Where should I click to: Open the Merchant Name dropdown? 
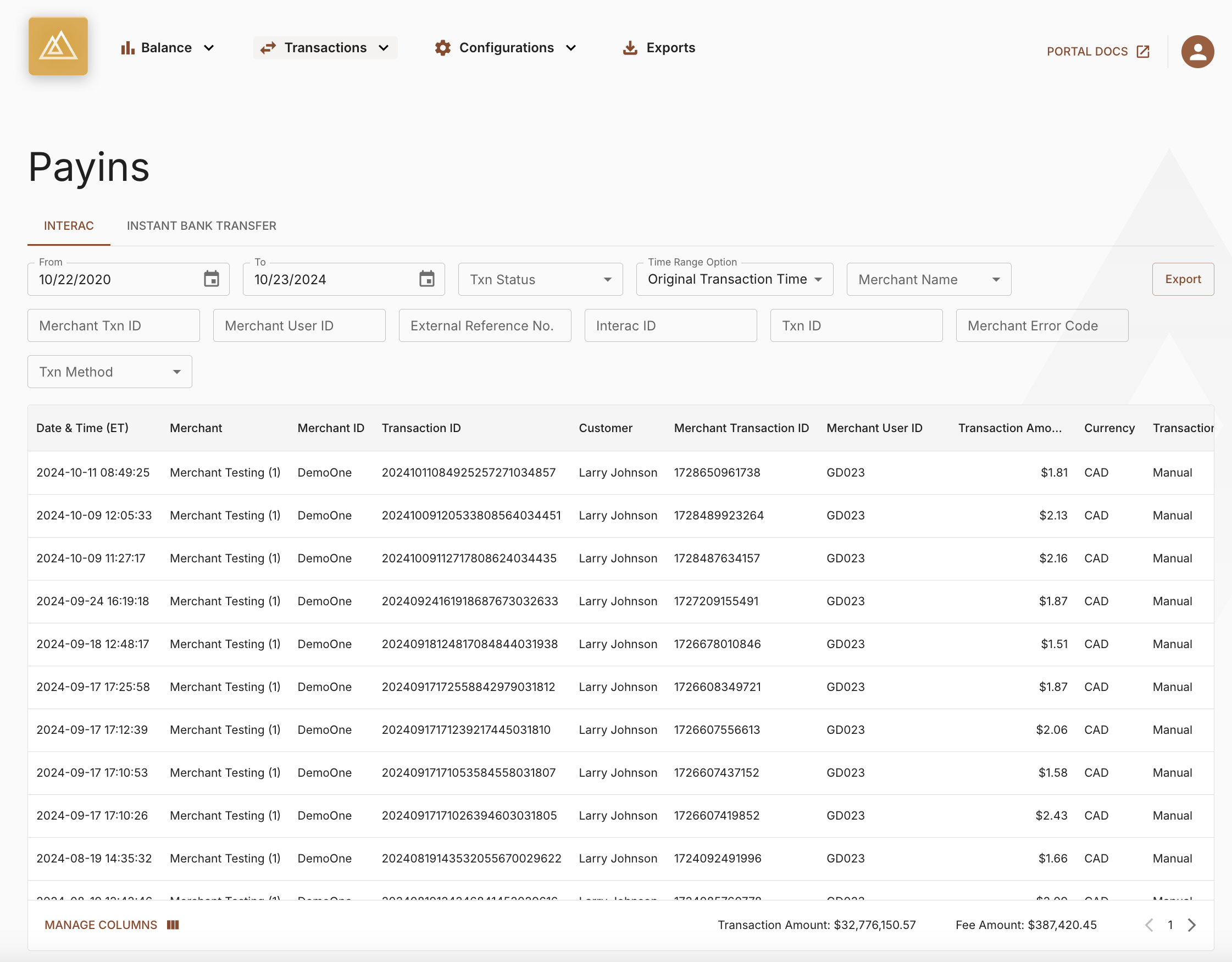point(928,279)
